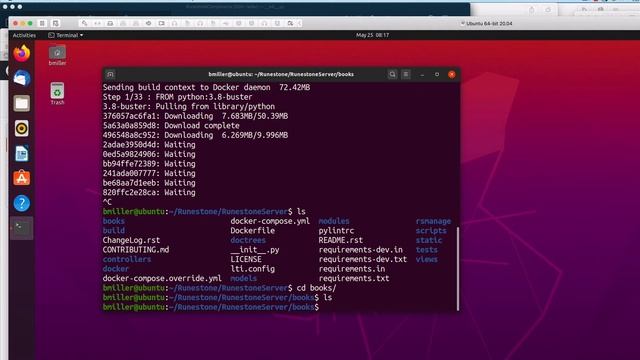The height and width of the screenshot is (360, 640).
Task: Click the 'Step 1/33 : FROM python:3.8-buster' line
Action: pos(177,97)
